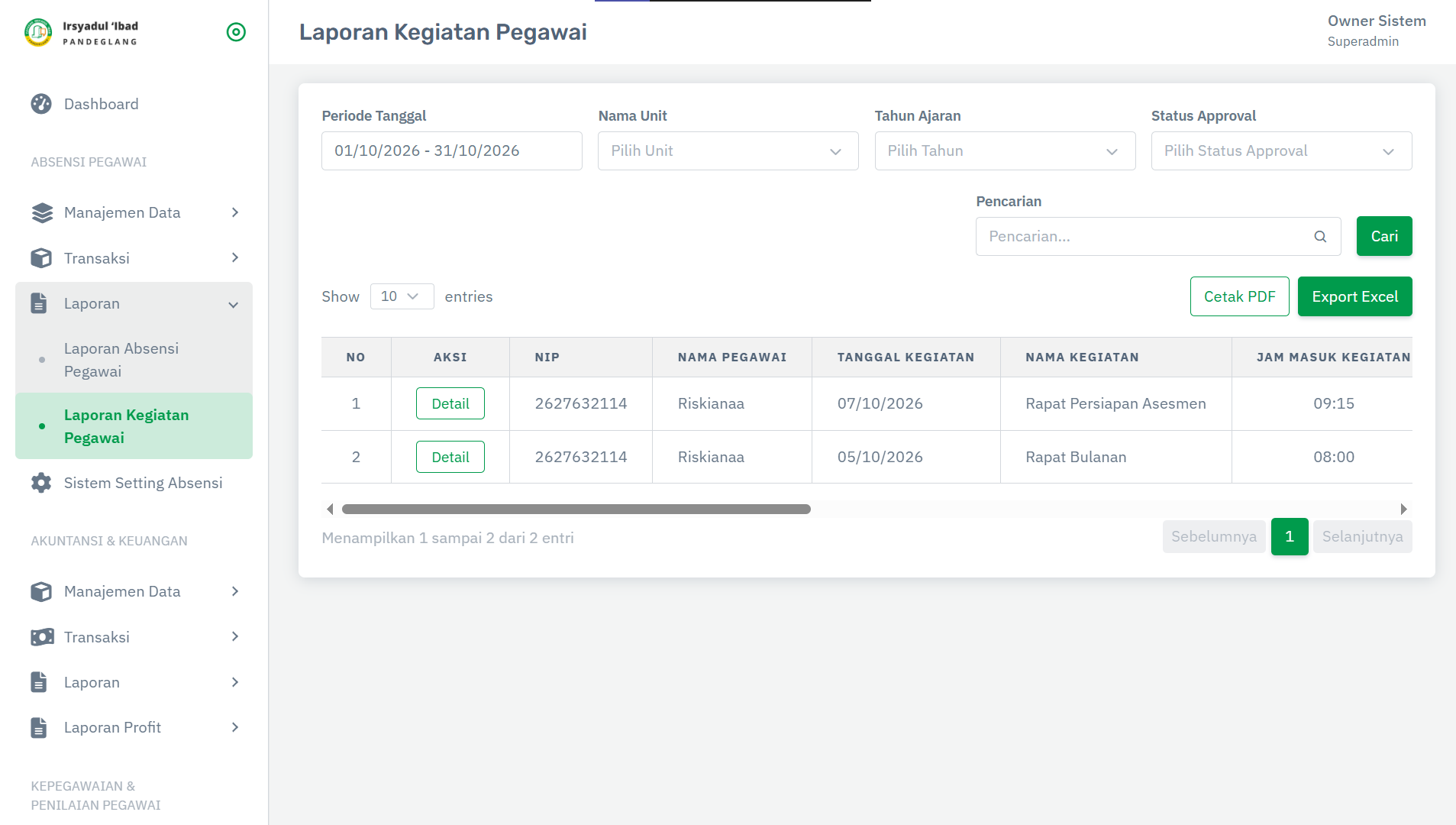This screenshot has width=1456, height=825.
Task: Open the Pilih Unit dropdown
Action: click(x=728, y=150)
